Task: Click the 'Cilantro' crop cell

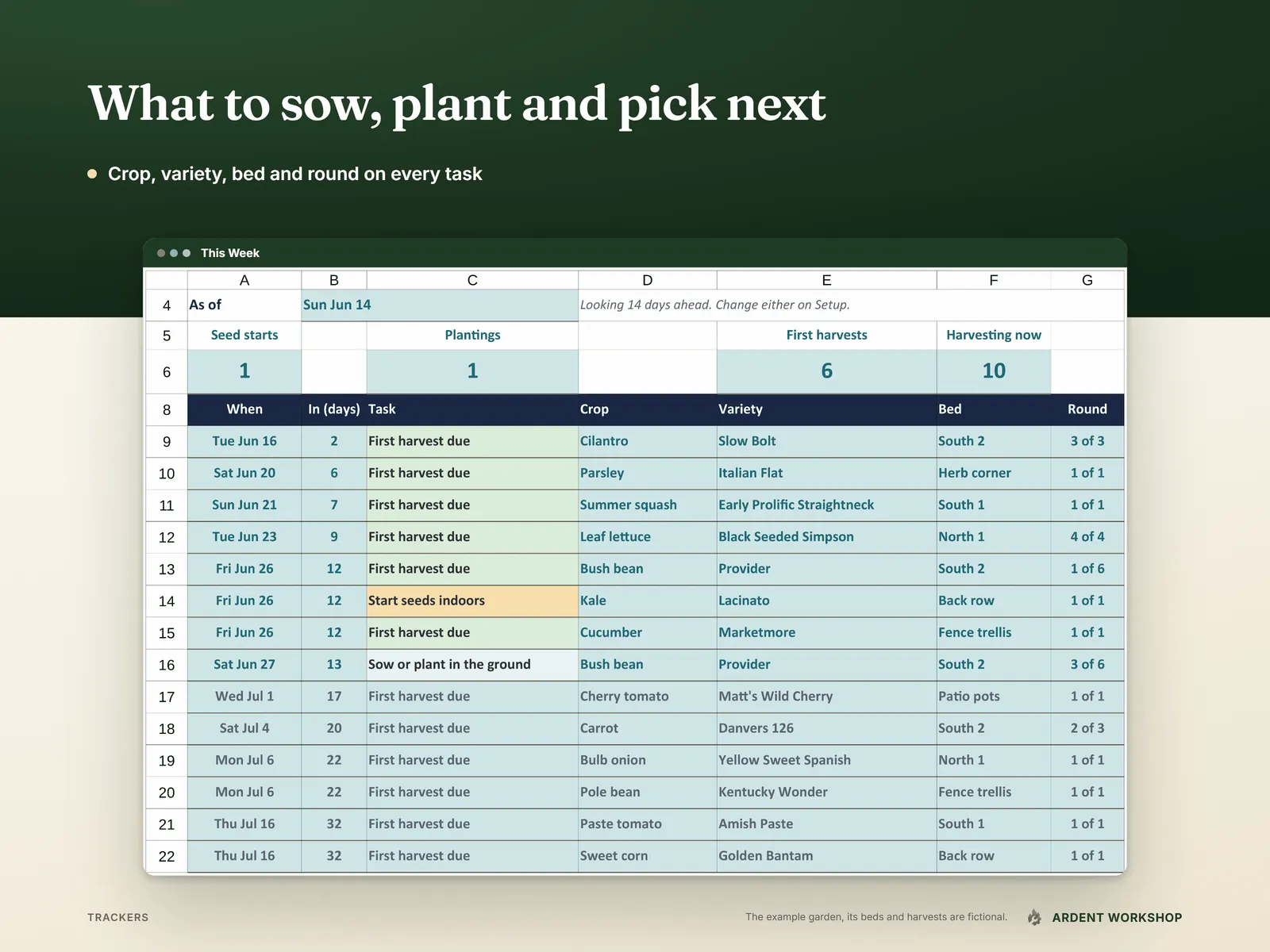Action: [x=647, y=442]
